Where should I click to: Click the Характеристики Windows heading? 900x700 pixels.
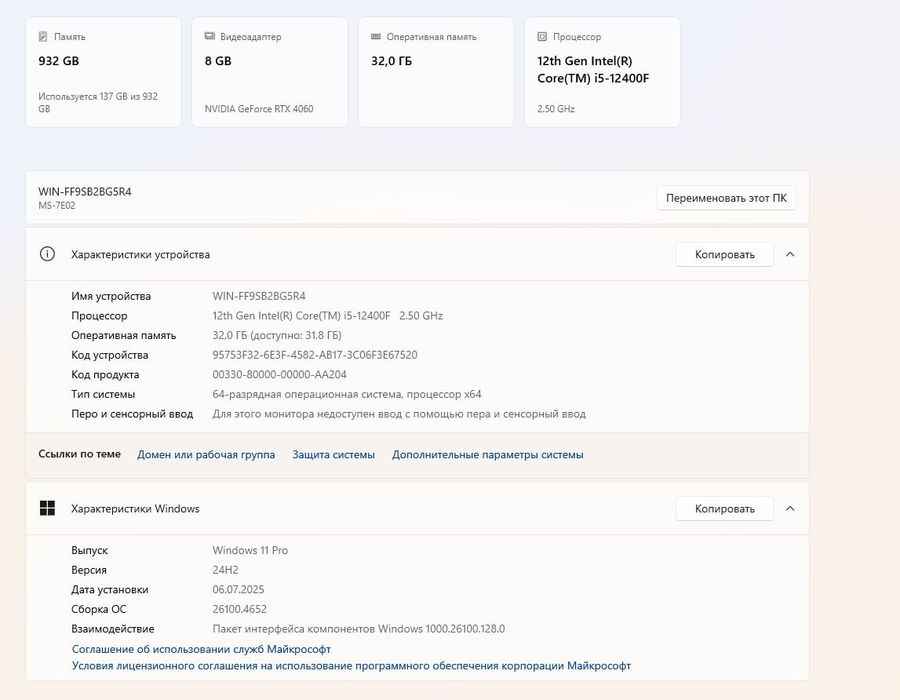tap(135, 508)
